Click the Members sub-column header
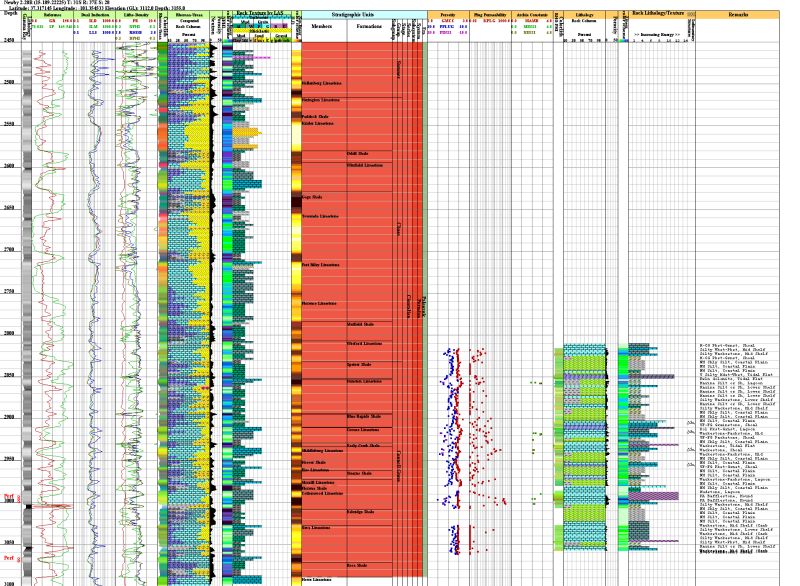The image size is (800, 586). click(322, 26)
